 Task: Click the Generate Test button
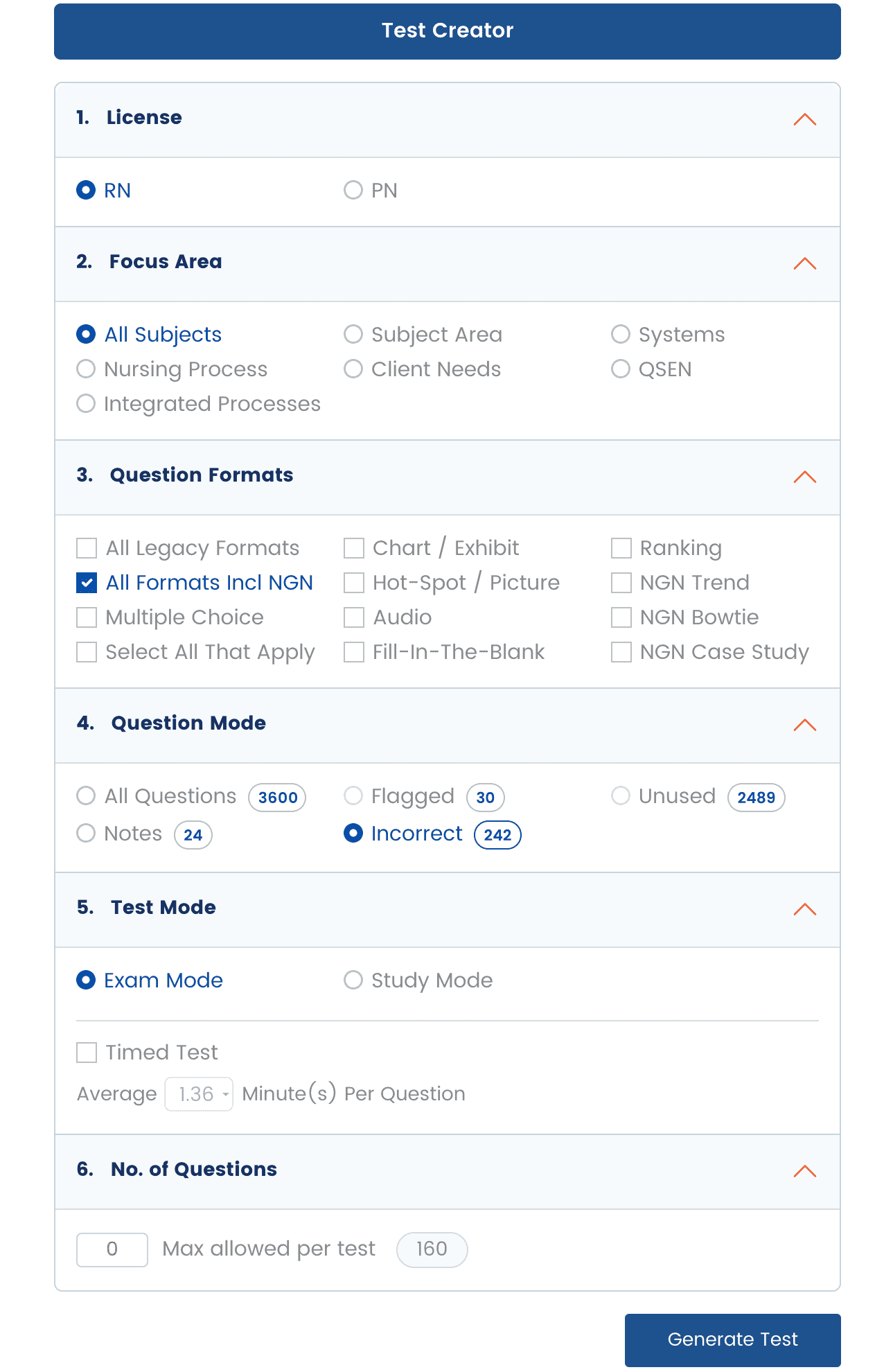click(x=732, y=1339)
